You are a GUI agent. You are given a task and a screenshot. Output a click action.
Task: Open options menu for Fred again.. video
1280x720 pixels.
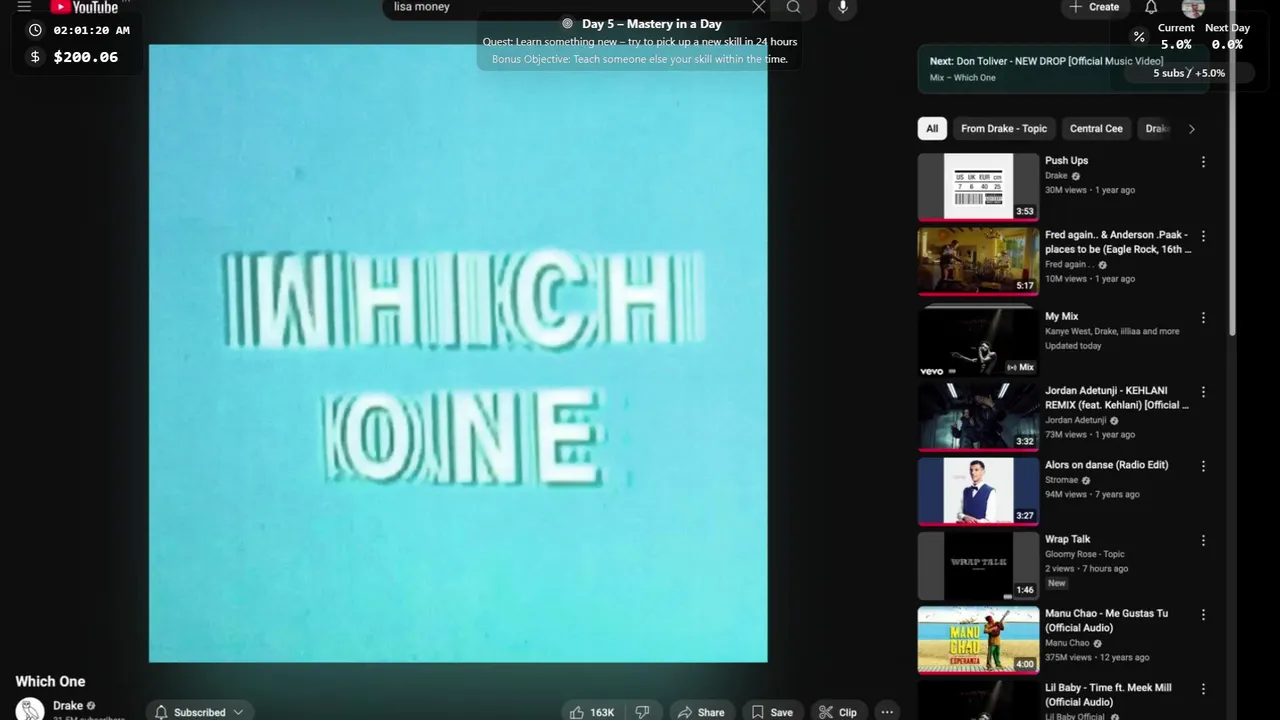1203,237
